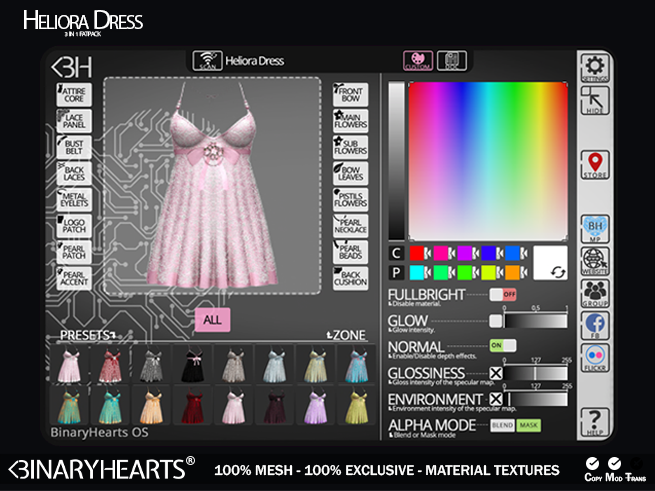Viewport: 655px width, 491px height.
Task: Select the Pearl Beads zone
Action: click(350, 252)
